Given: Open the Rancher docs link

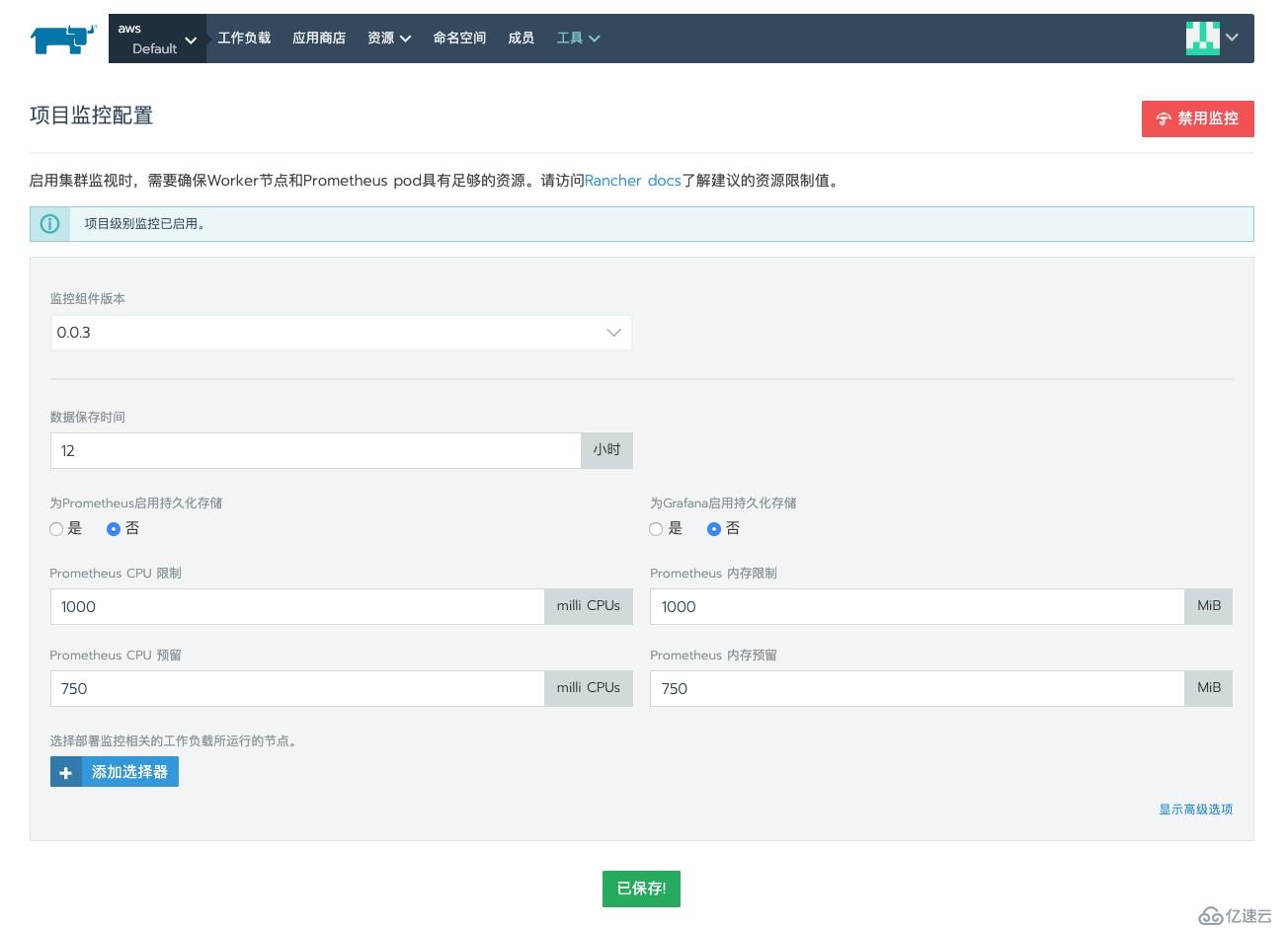Looking at the screenshot, I should (x=632, y=181).
